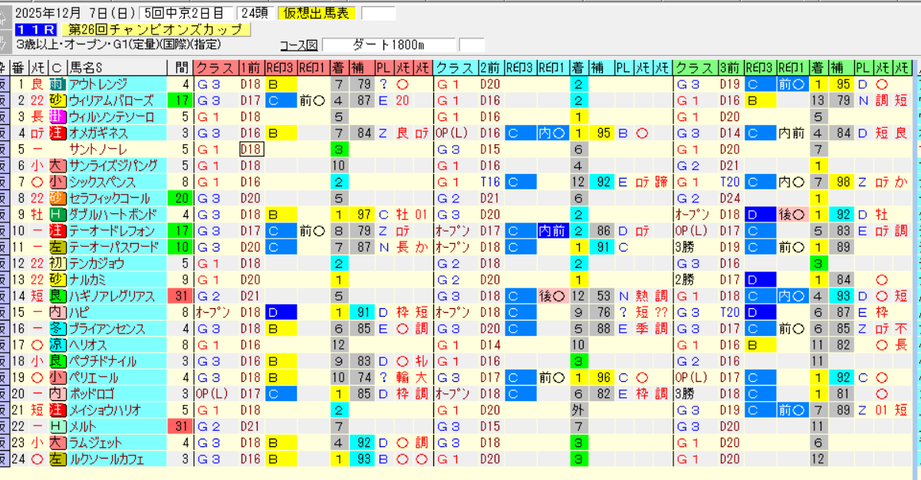Image resolution: width=921 pixels, height=480 pixels.
Task: Click the 涼 badge beside ヘリオス
Action: [x=57, y=345]
